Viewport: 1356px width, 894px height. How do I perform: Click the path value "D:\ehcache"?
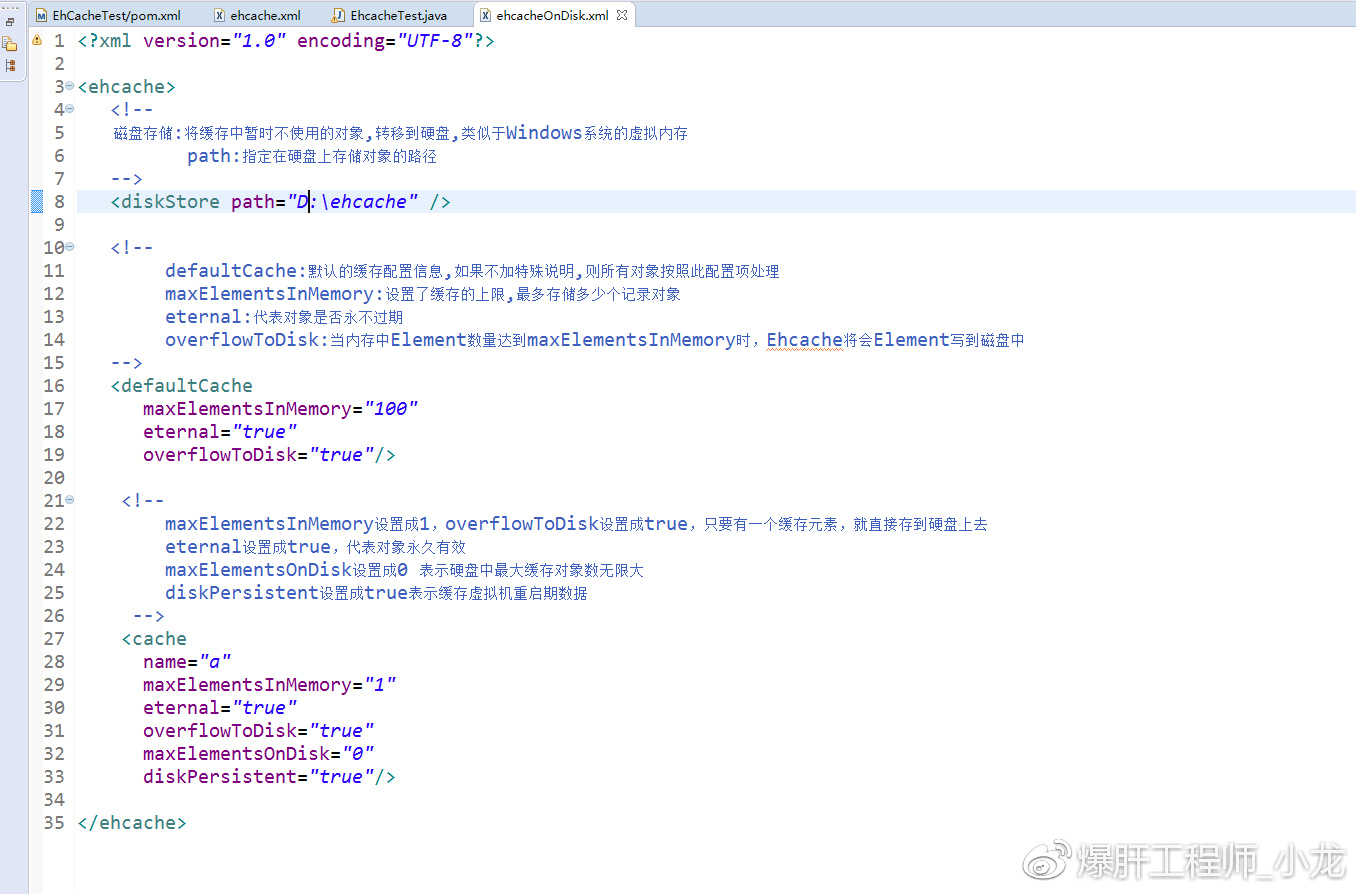point(353,202)
